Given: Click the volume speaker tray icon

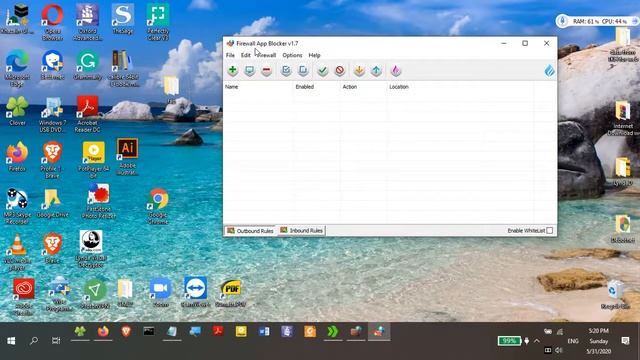Looking at the screenshot, I should coord(559,350).
